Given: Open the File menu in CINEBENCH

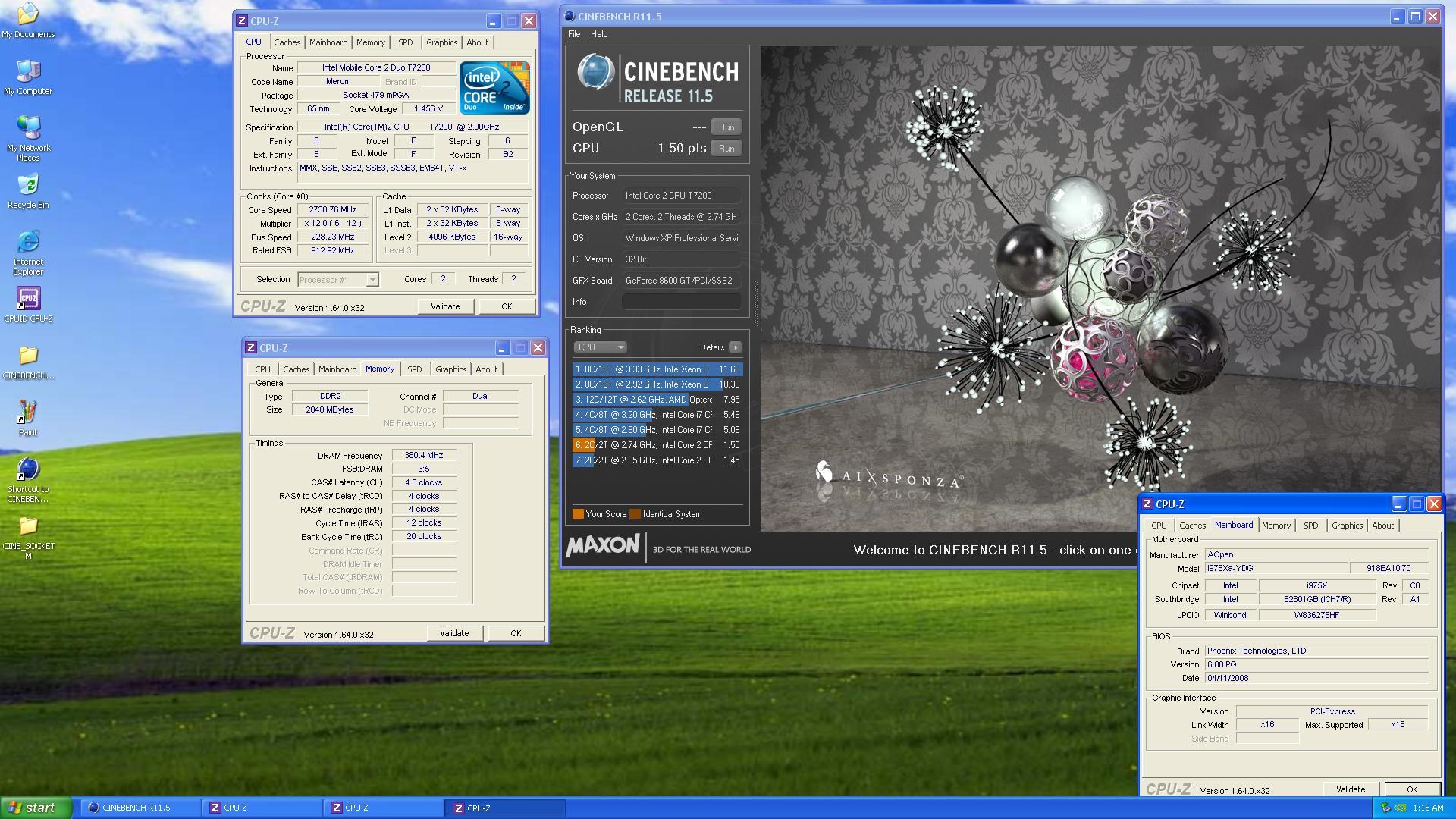Looking at the screenshot, I should pyautogui.click(x=574, y=34).
